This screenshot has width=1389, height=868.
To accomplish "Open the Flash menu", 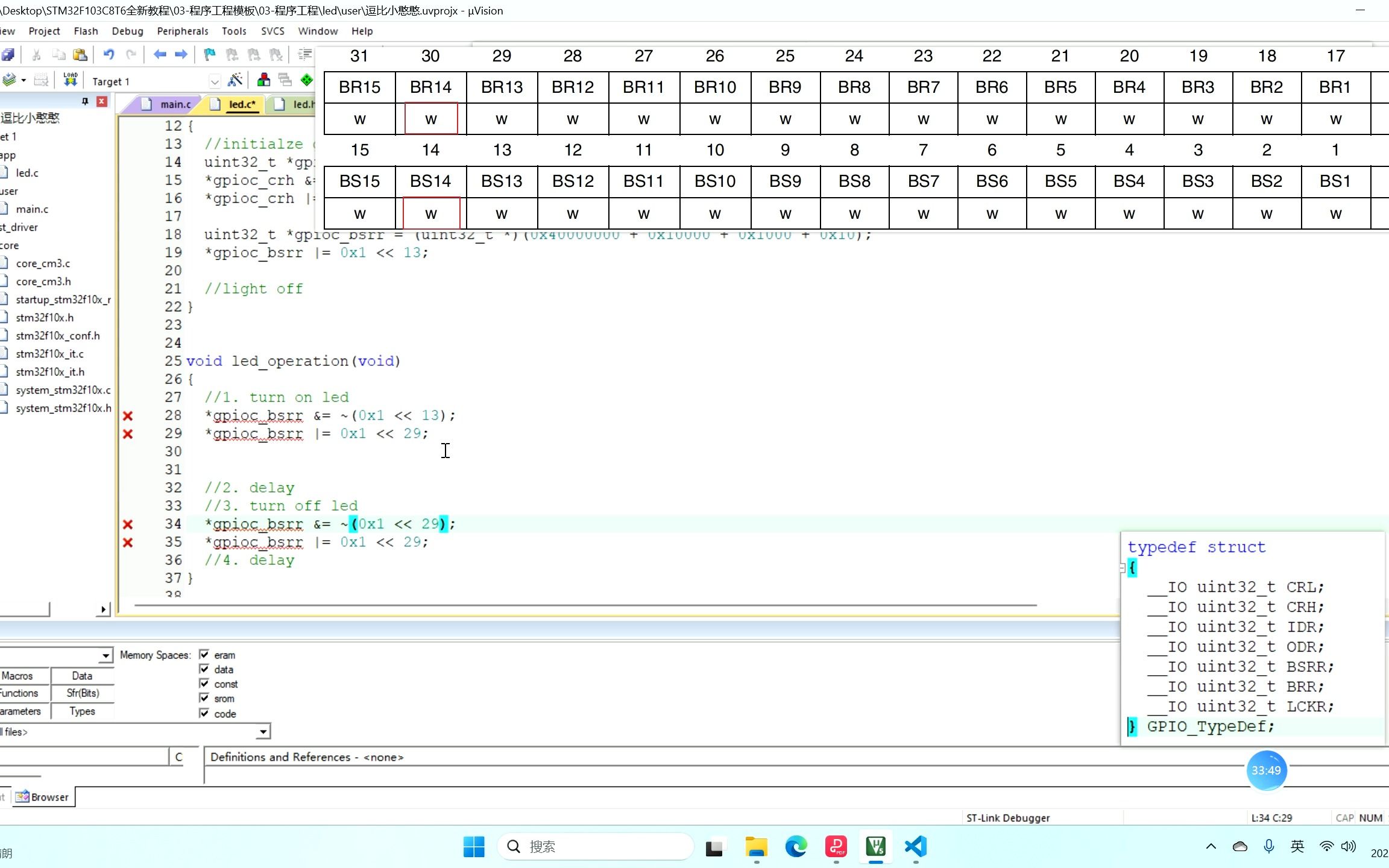I will click(86, 31).
